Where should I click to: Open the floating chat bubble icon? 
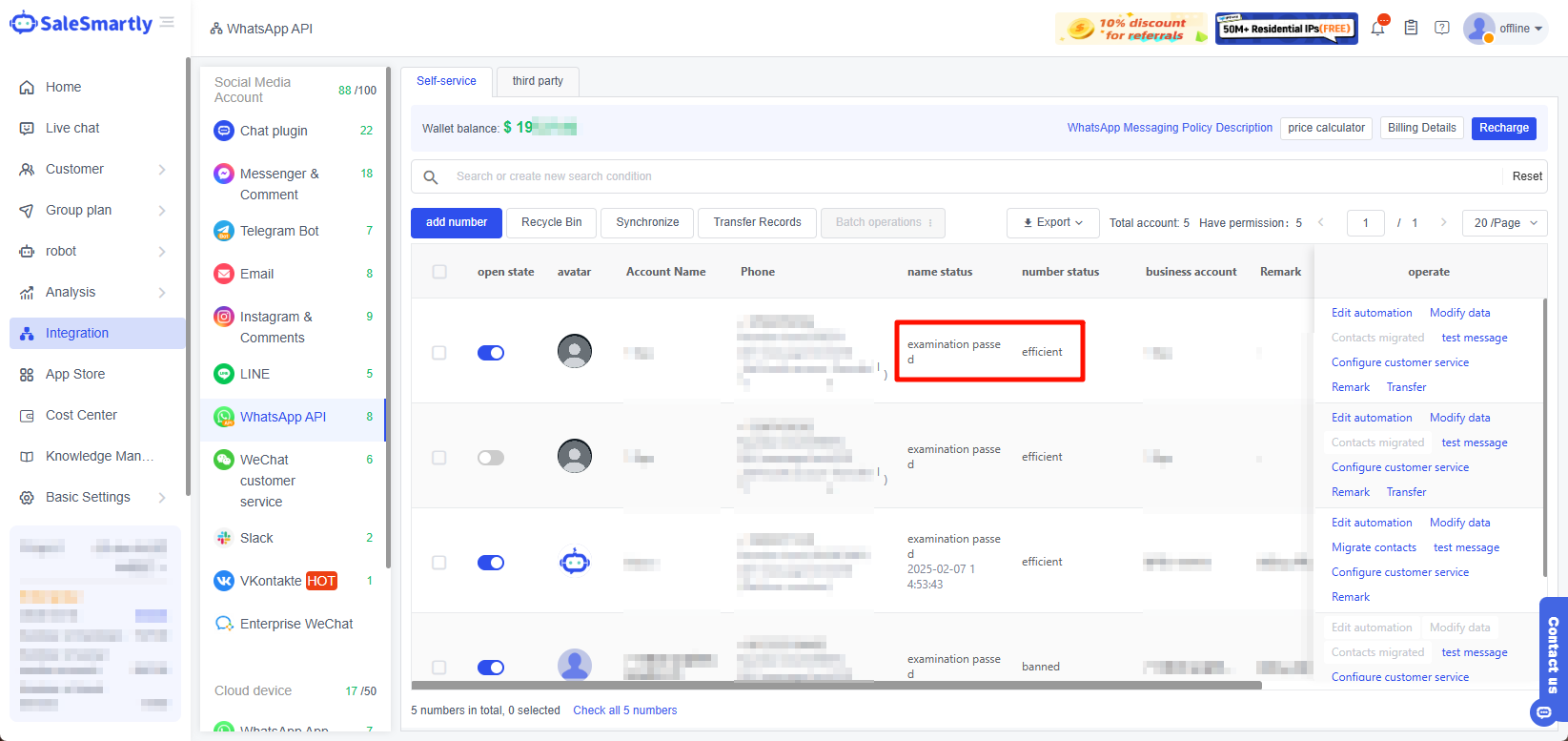point(1542,711)
